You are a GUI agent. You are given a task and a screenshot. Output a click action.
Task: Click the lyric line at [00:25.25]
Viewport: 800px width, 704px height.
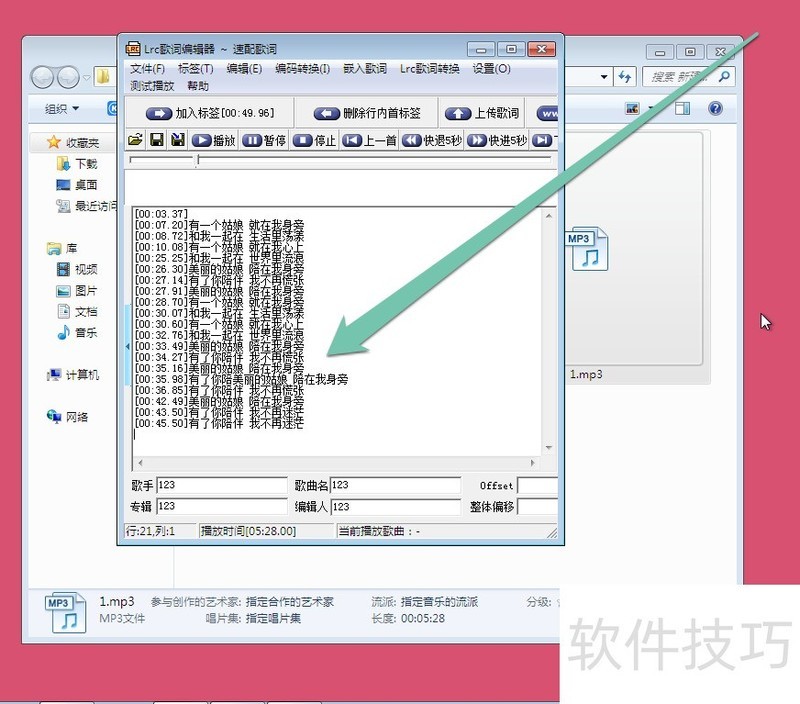point(219,258)
